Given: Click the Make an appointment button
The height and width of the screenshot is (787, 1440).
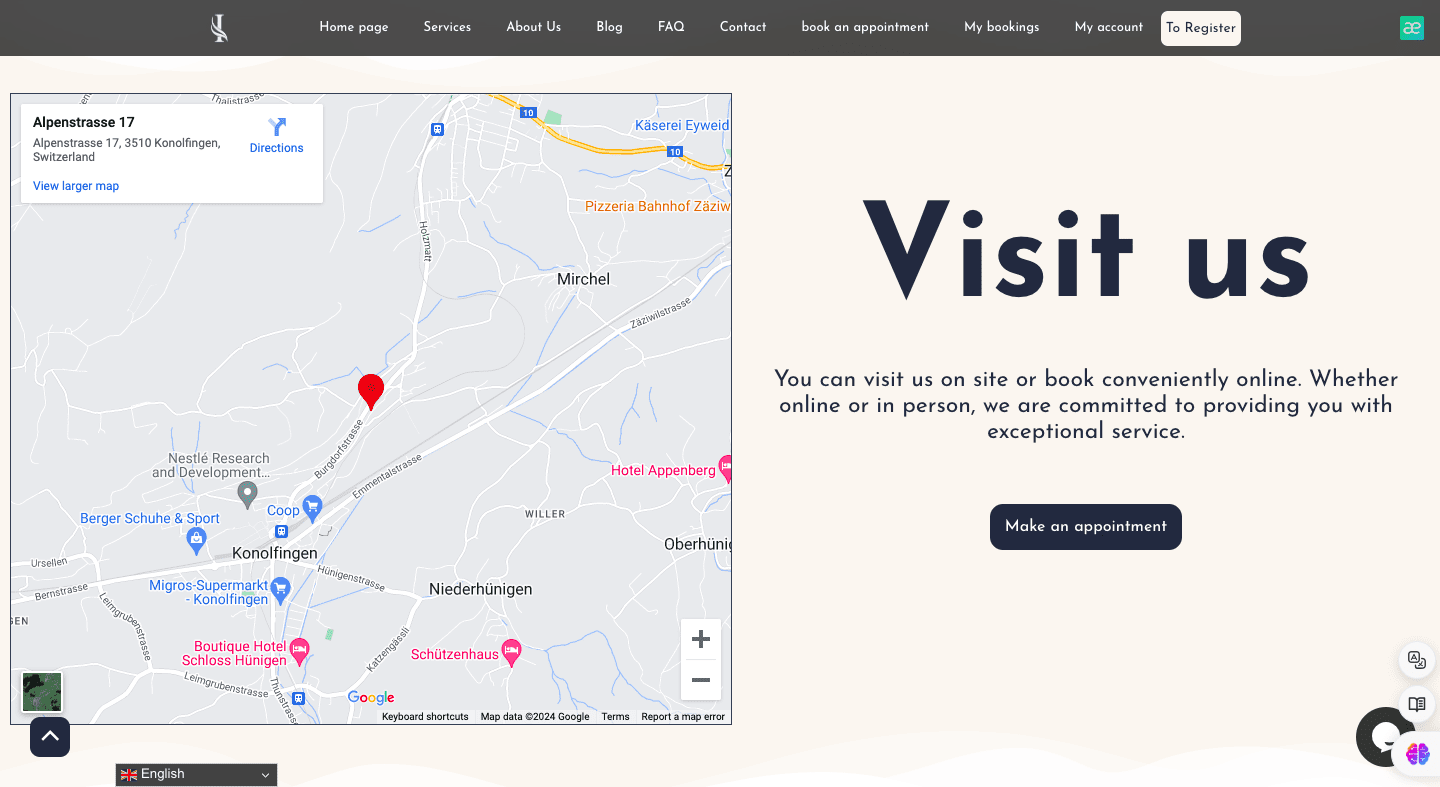Looking at the screenshot, I should click(x=1086, y=527).
